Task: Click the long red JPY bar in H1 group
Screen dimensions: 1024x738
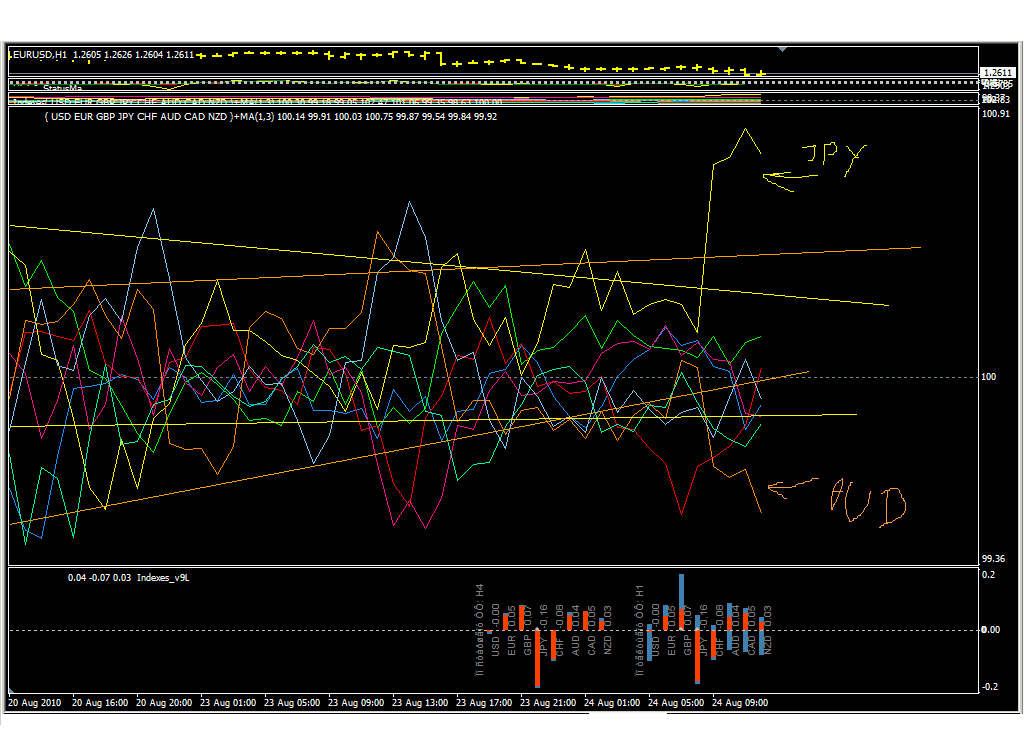Action: tap(697, 656)
